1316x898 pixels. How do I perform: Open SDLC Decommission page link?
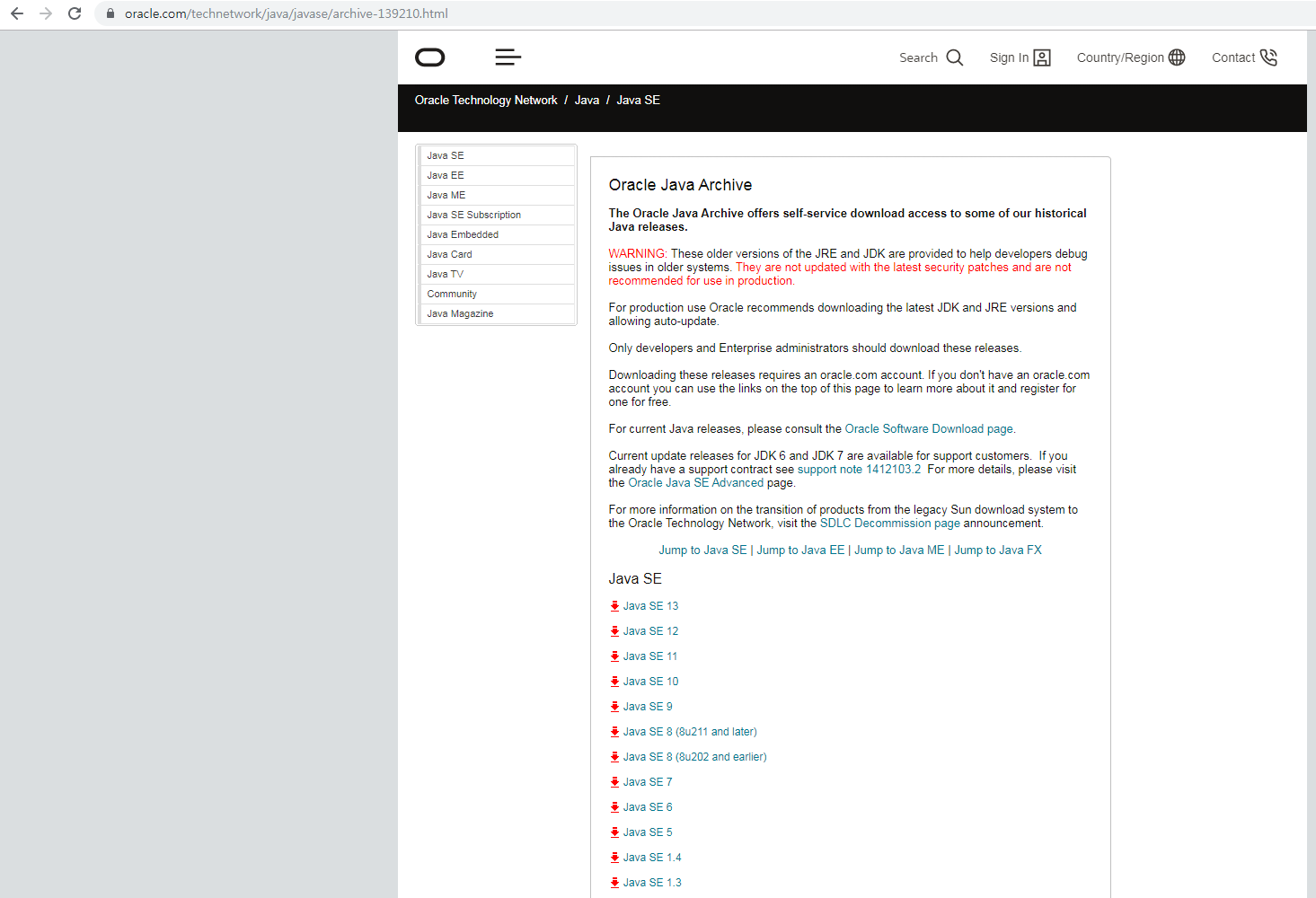[x=889, y=524]
